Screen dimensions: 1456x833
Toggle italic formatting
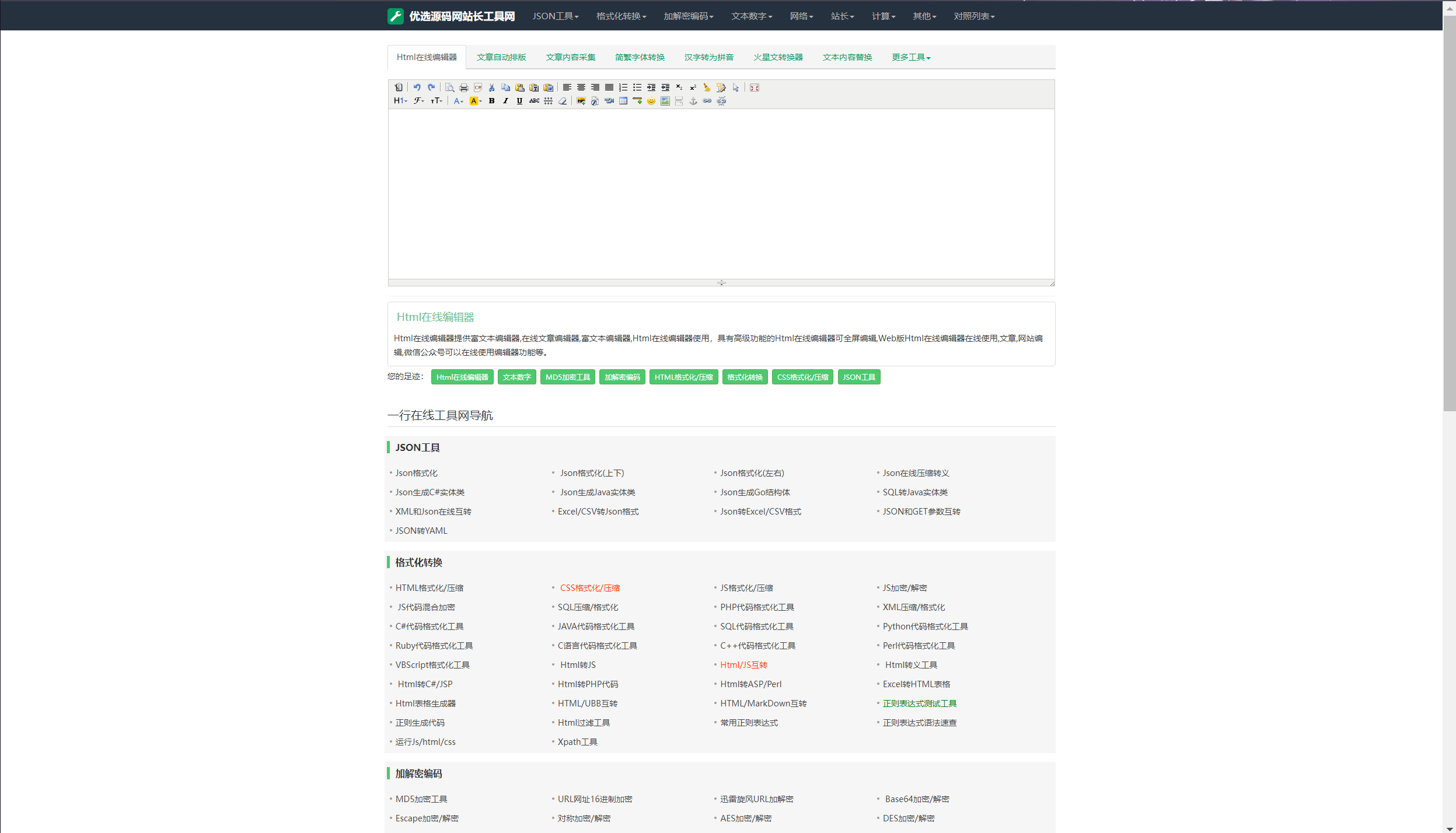pyautogui.click(x=505, y=101)
